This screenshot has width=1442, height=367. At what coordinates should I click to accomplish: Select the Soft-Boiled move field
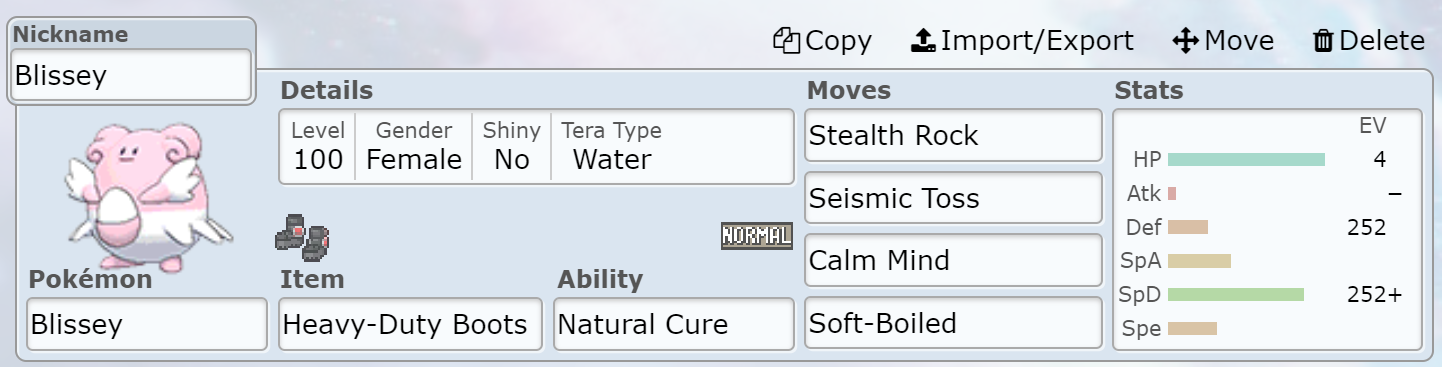pyautogui.click(x=953, y=324)
